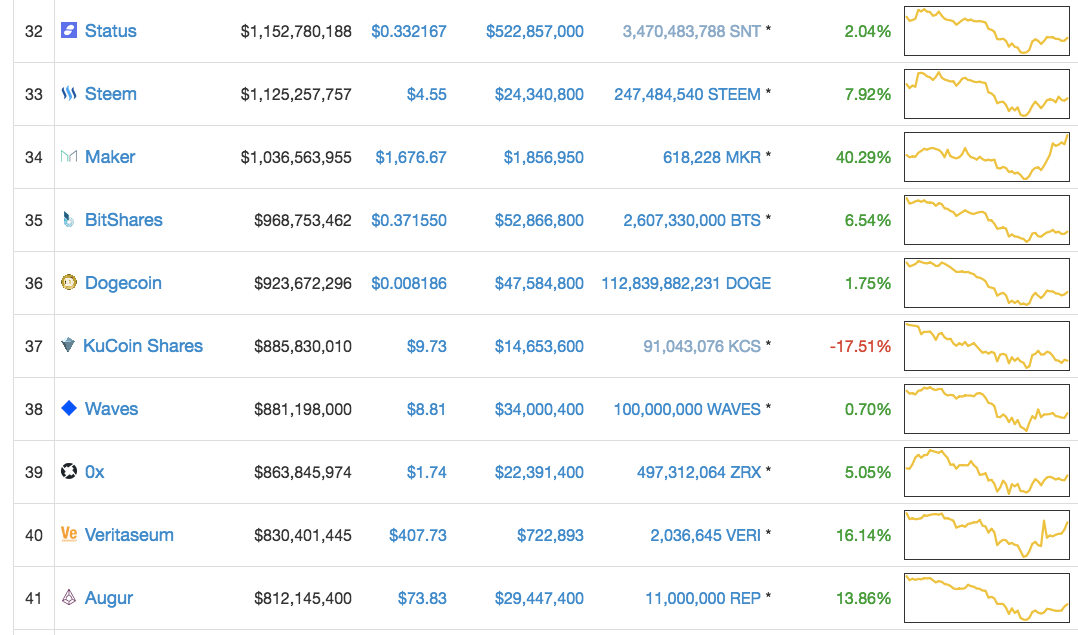
Task: Open the Status coin page link
Action: pyautogui.click(x=111, y=31)
